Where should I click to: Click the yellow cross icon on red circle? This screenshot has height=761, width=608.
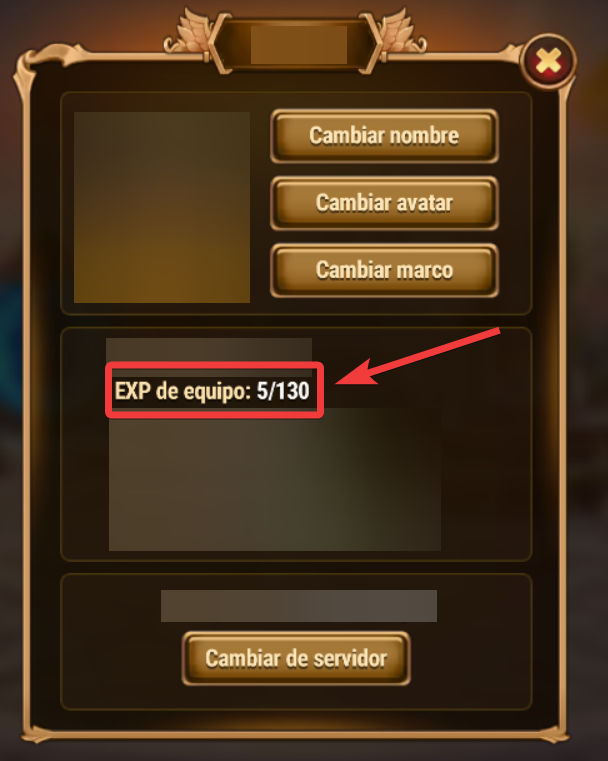pos(548,62)
